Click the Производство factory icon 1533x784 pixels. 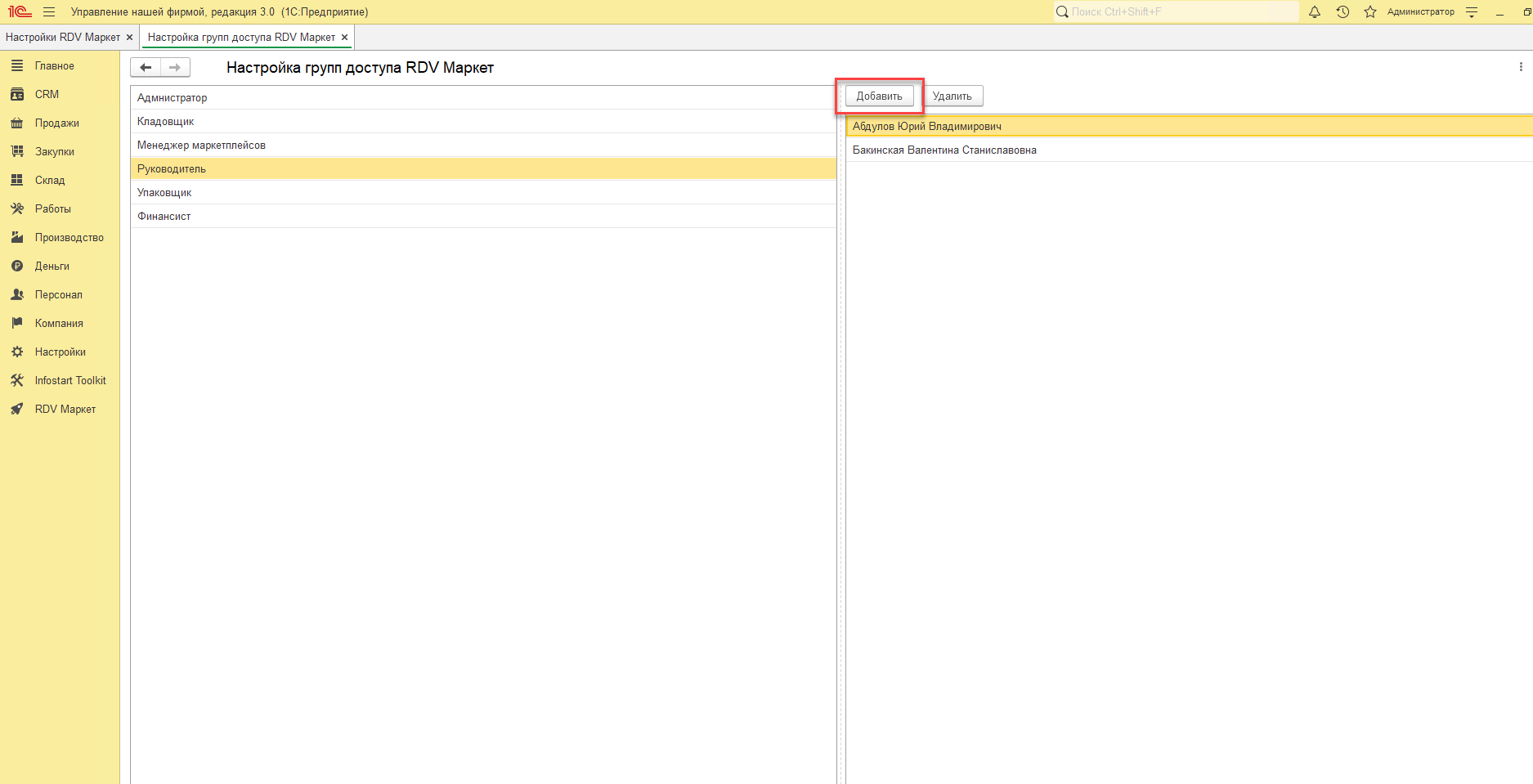point(17,237)
